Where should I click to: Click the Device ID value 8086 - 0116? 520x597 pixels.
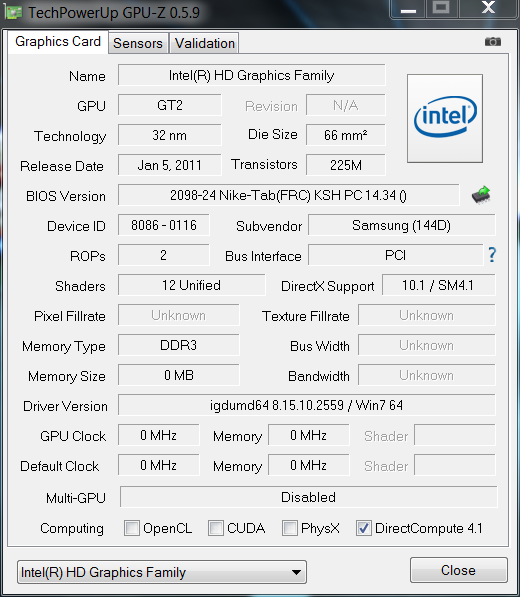tap(164, 225)
